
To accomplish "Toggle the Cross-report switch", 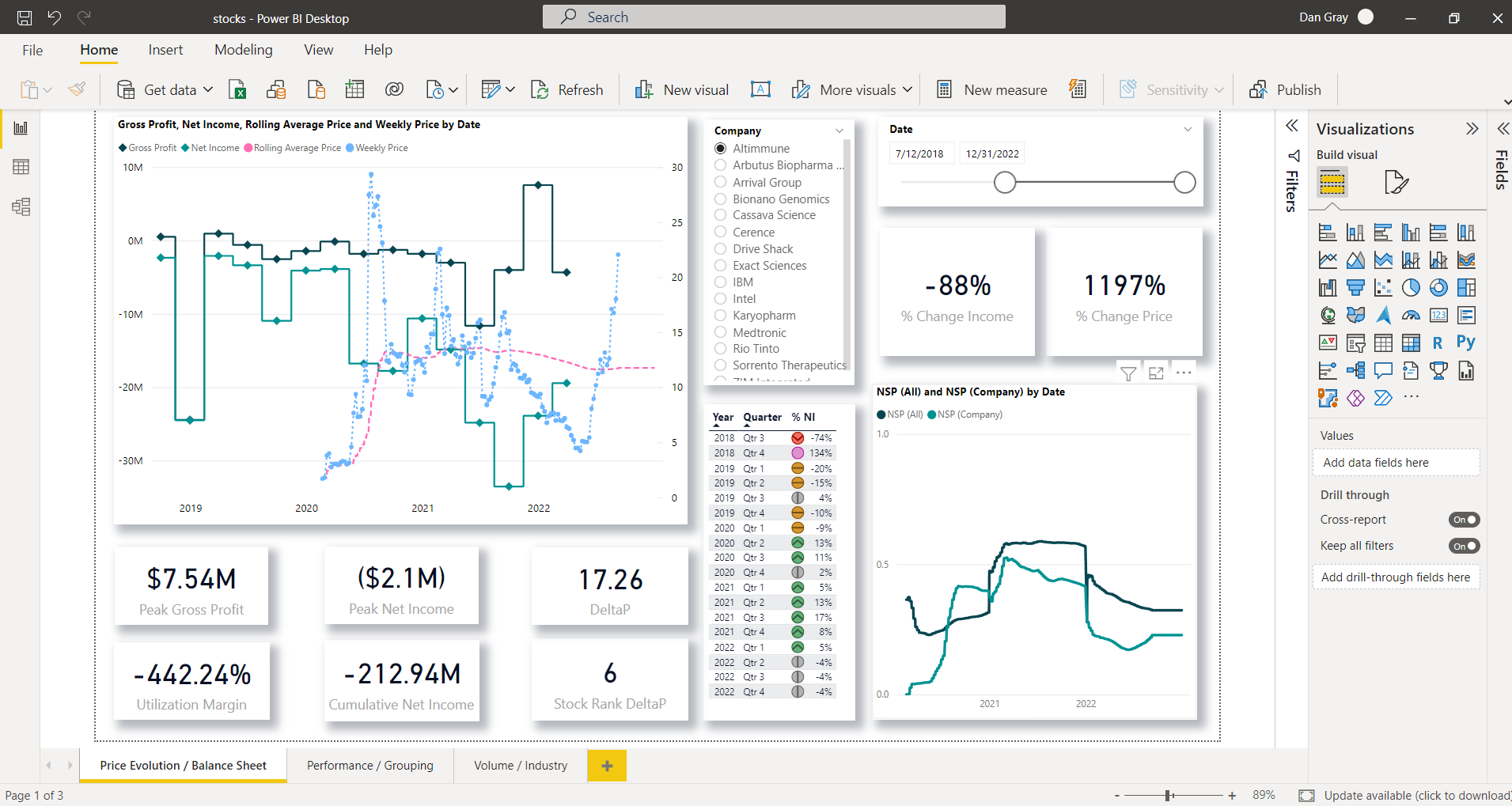I will pyautogui.click(x=1464, y=520).
